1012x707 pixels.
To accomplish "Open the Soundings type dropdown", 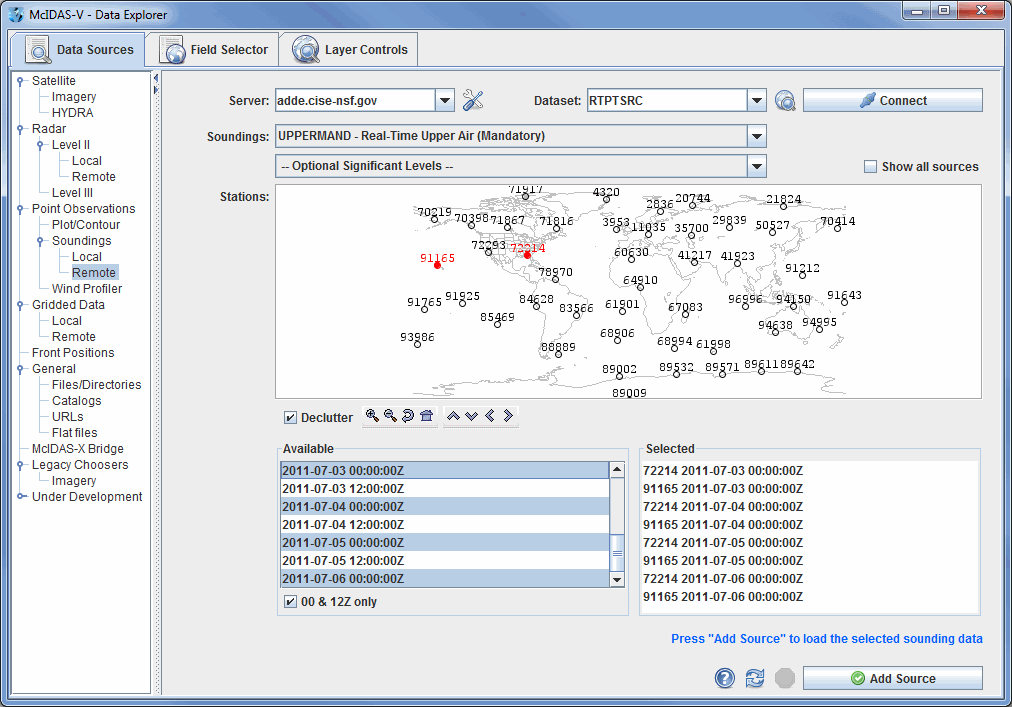I will click(757, 136).
